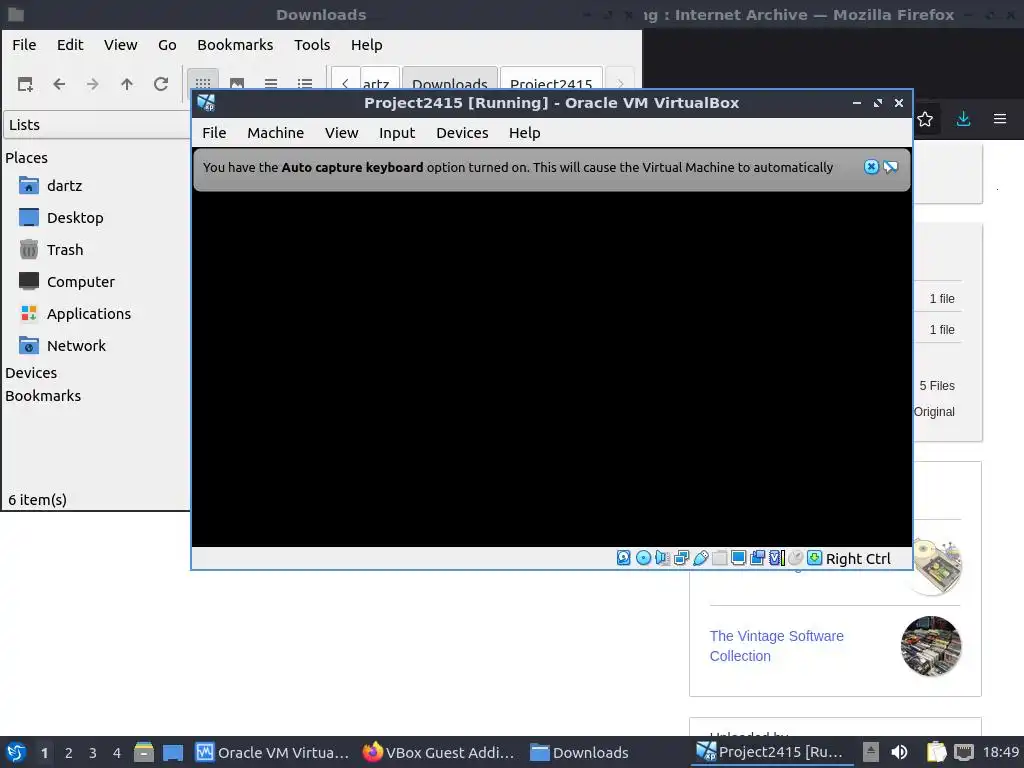Switch to Firefox VBox Guest Additions taskbar entry
1024x768 pixels.
coord(439,752)
